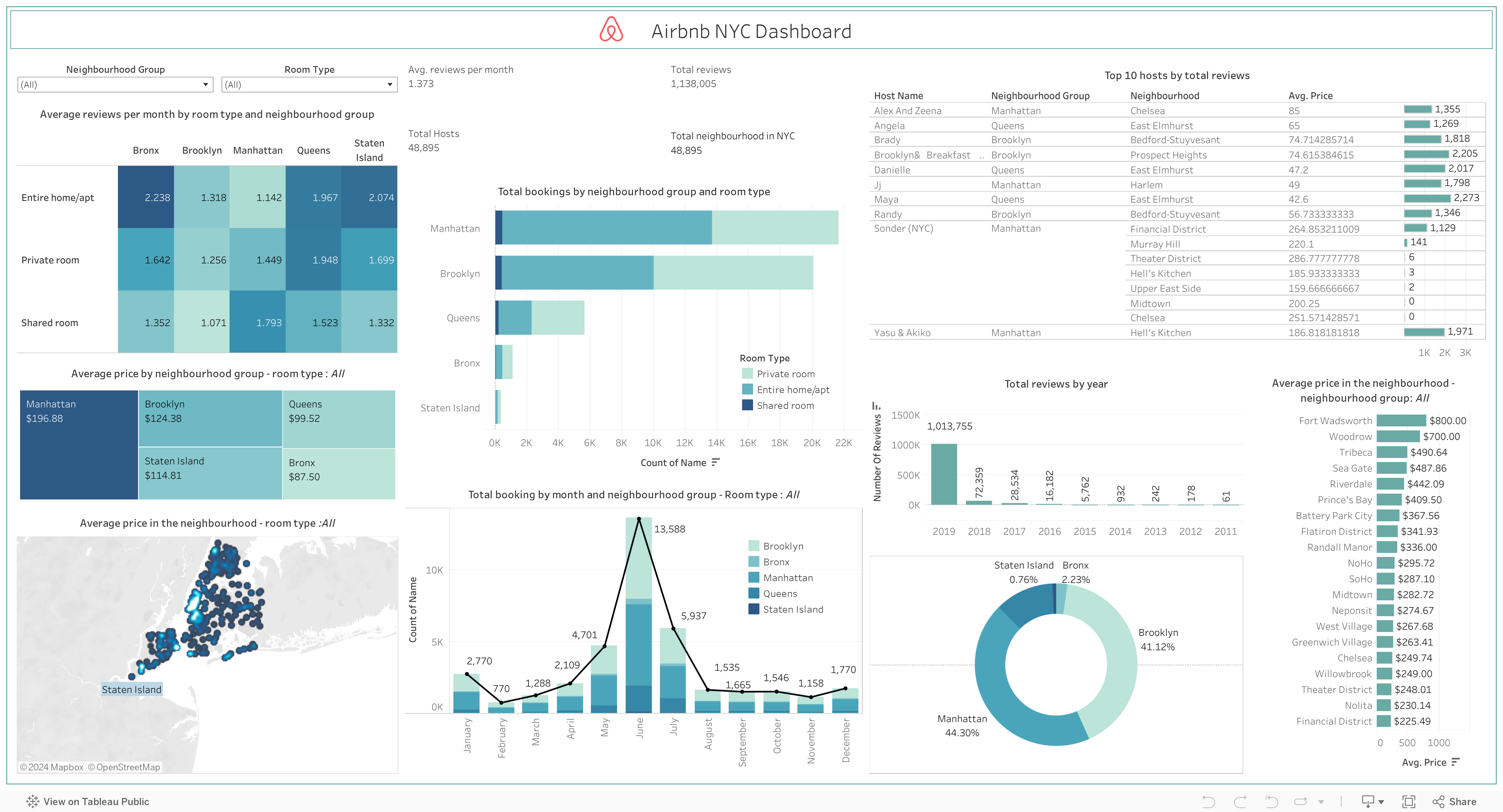
Task: Select the Staten Island legend color swatch
Action: point(753,608)
